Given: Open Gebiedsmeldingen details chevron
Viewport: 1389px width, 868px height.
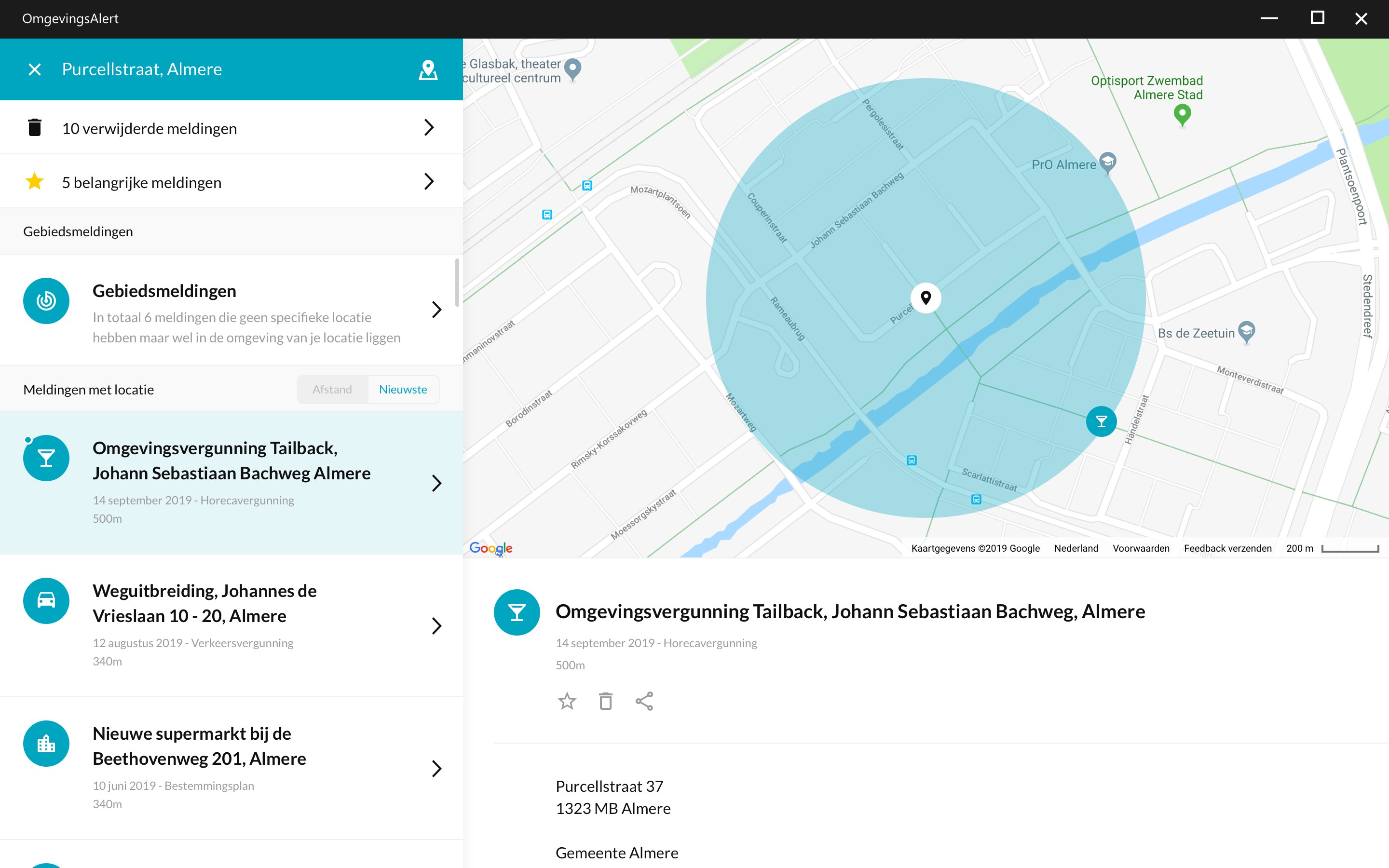Looking at the screenshot, I should [x=436, y=310].
